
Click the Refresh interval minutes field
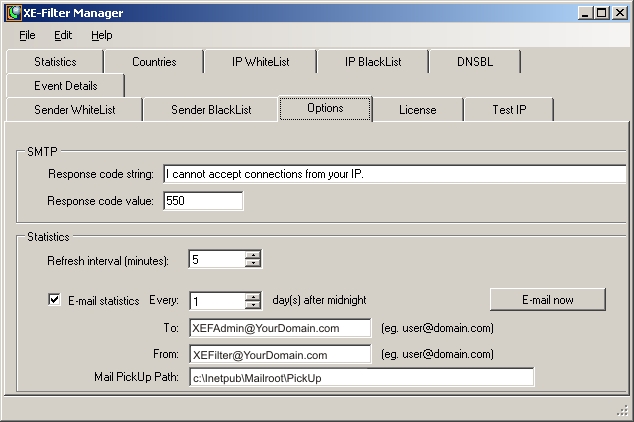point(217,260)
